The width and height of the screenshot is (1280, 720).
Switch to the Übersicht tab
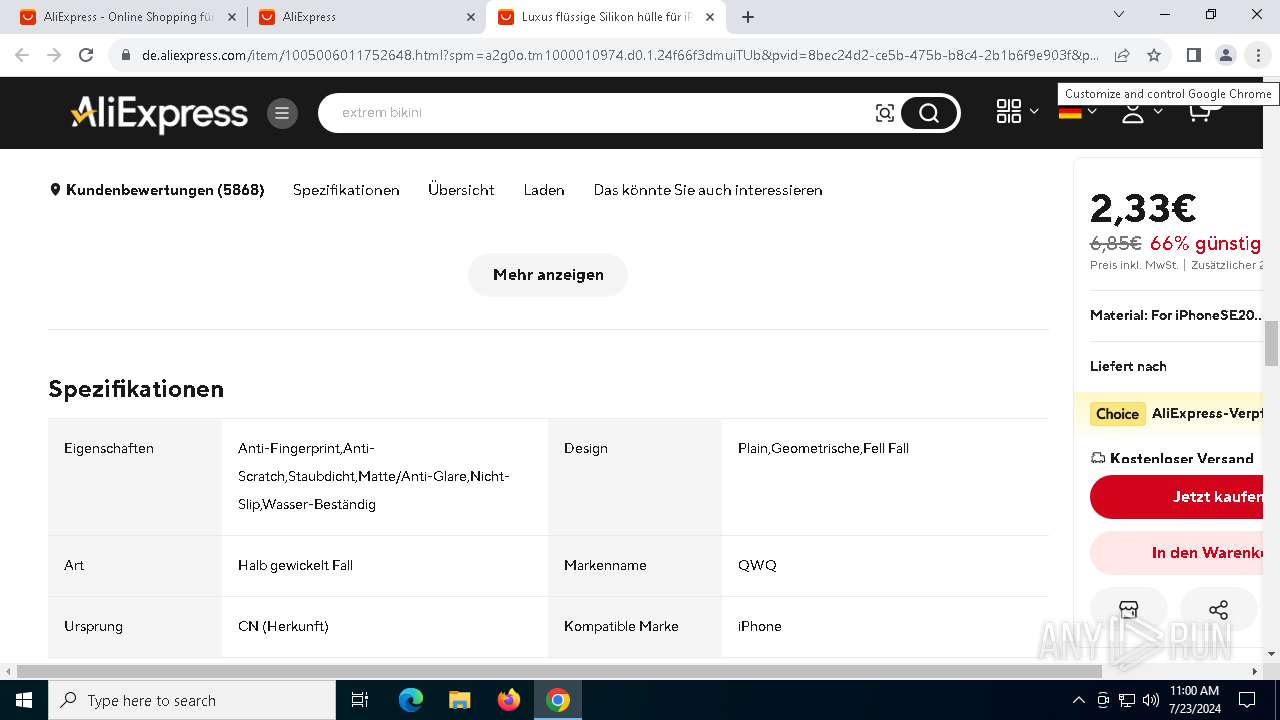coord(461,190)
